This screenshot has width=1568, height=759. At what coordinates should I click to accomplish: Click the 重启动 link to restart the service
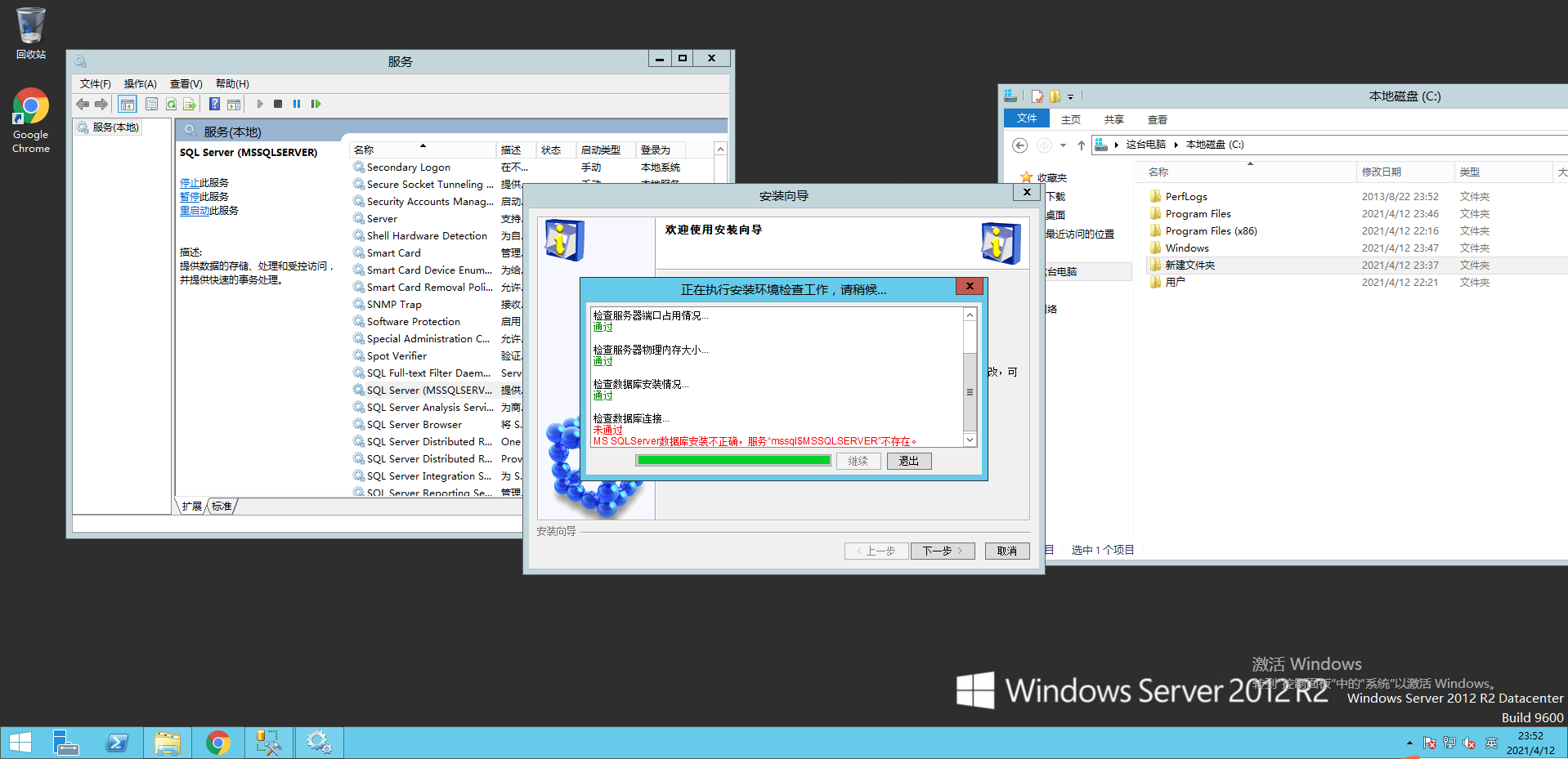tap(195, 211)
